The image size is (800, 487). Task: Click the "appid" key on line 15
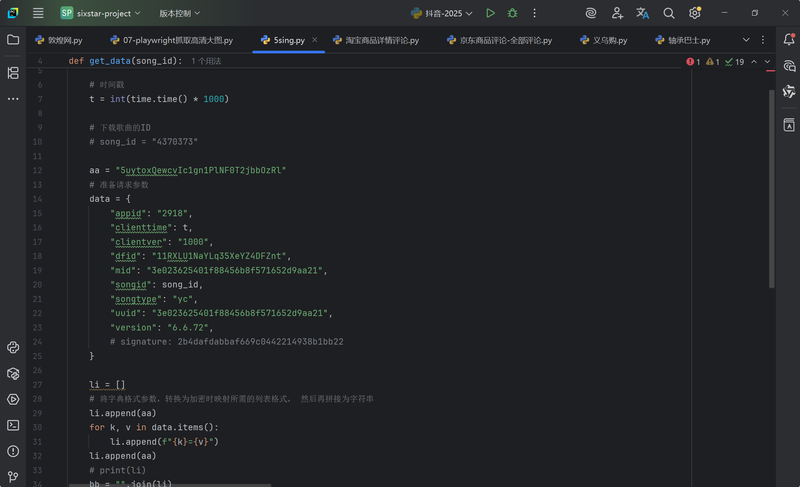[x=128, y=213]
